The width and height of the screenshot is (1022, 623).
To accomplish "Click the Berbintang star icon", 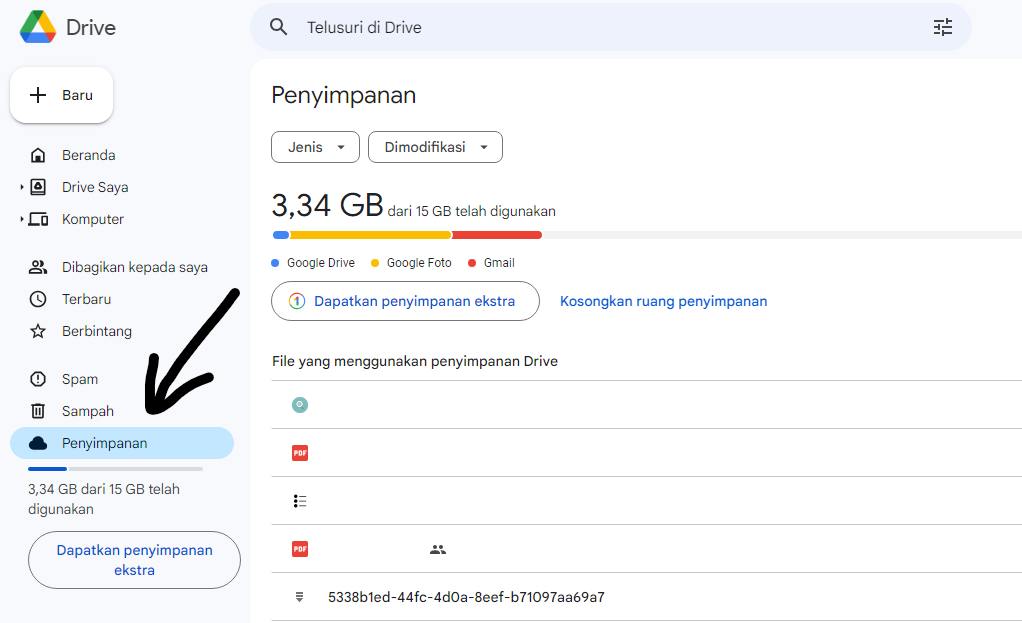I will (x=38, y=331).
